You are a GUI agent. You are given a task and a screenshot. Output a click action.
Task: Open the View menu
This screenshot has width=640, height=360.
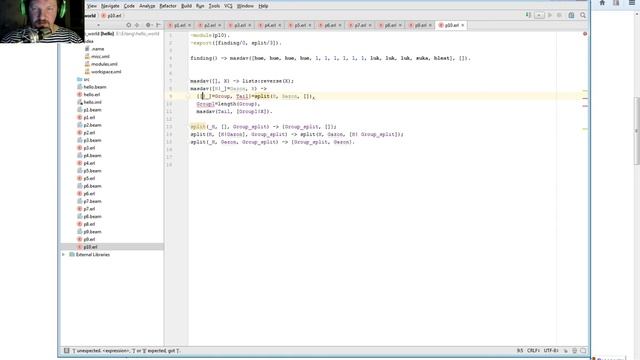point(92,6)
